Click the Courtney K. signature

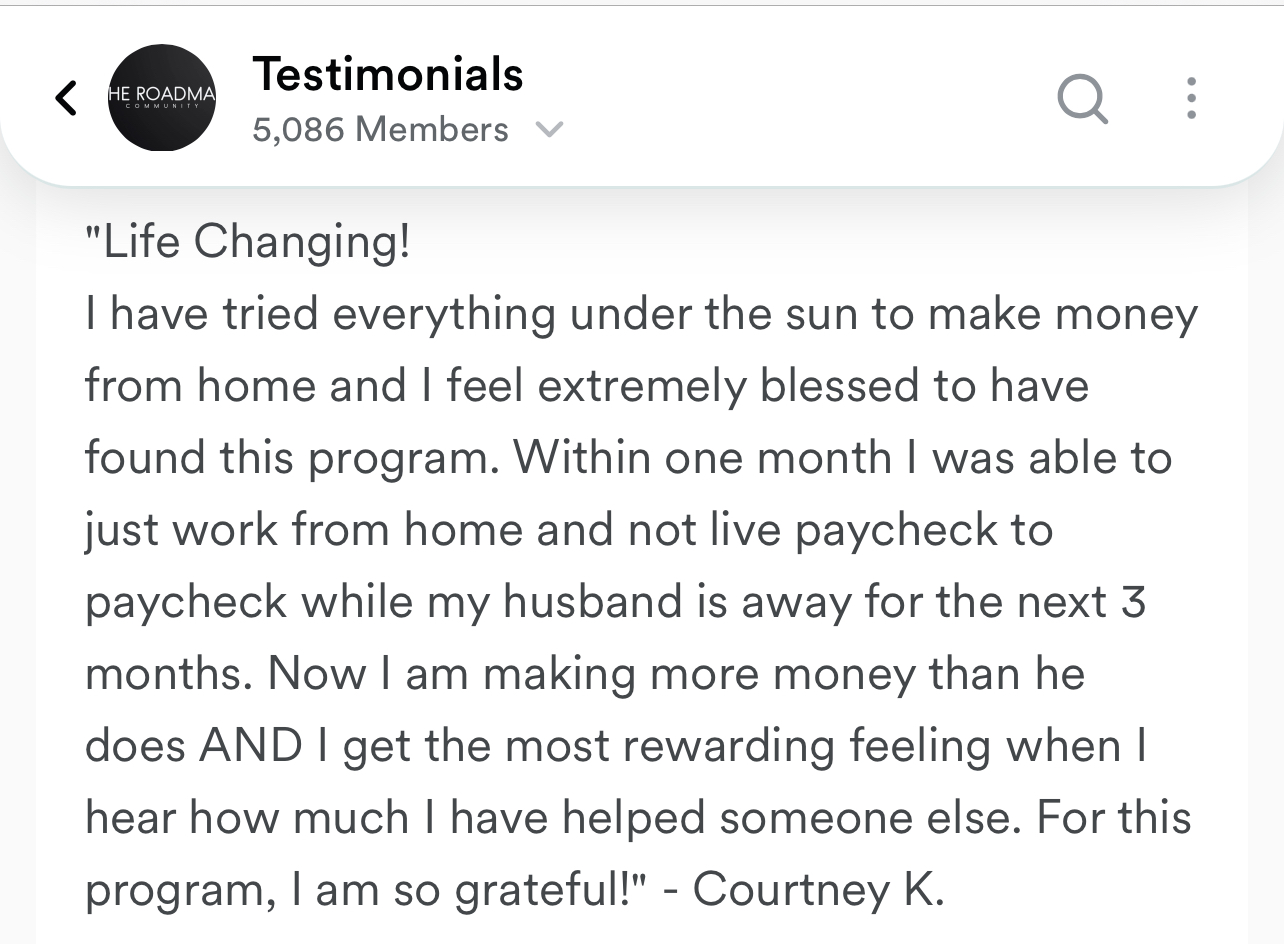(818, 890)
